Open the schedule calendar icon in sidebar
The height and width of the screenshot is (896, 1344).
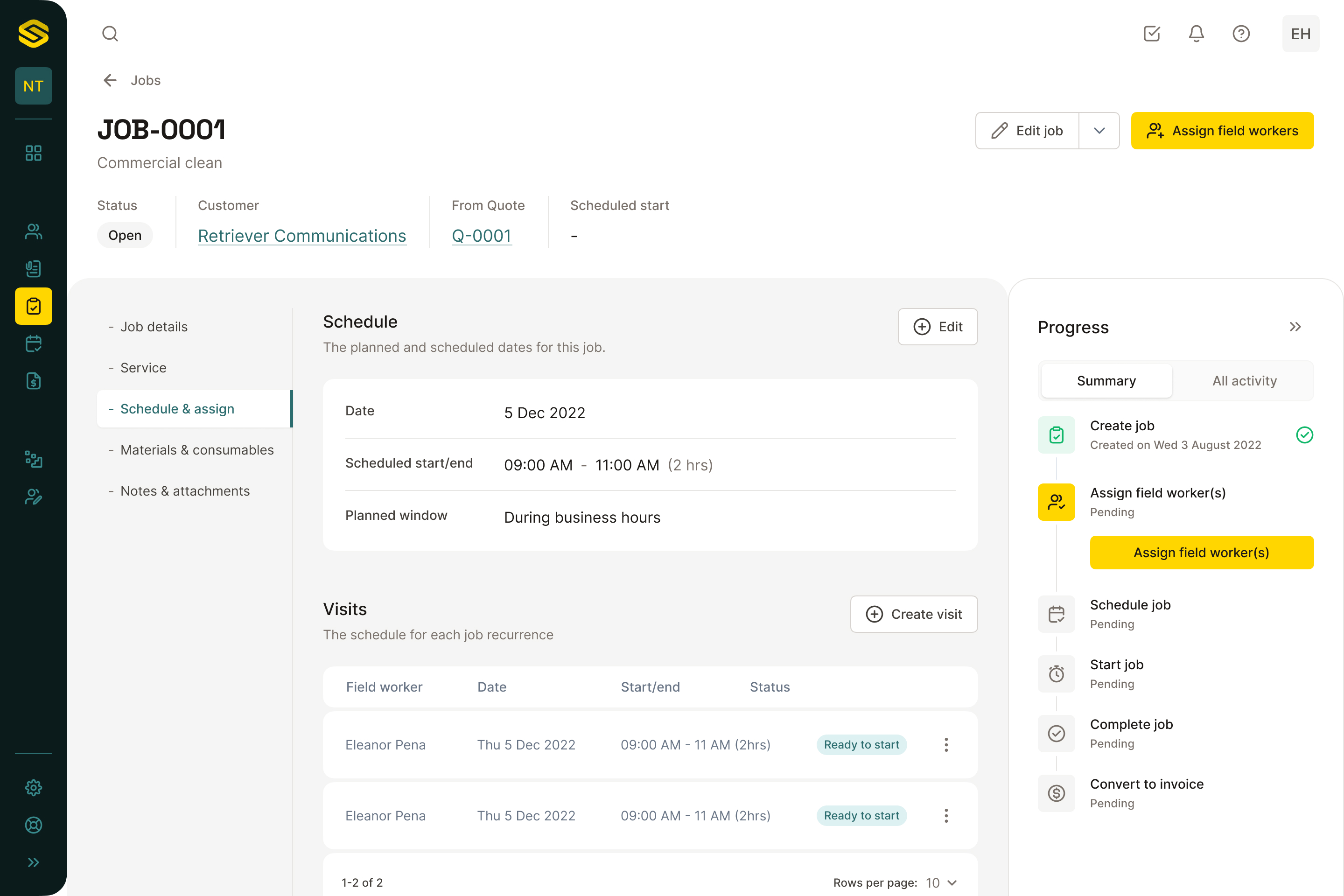33,343
